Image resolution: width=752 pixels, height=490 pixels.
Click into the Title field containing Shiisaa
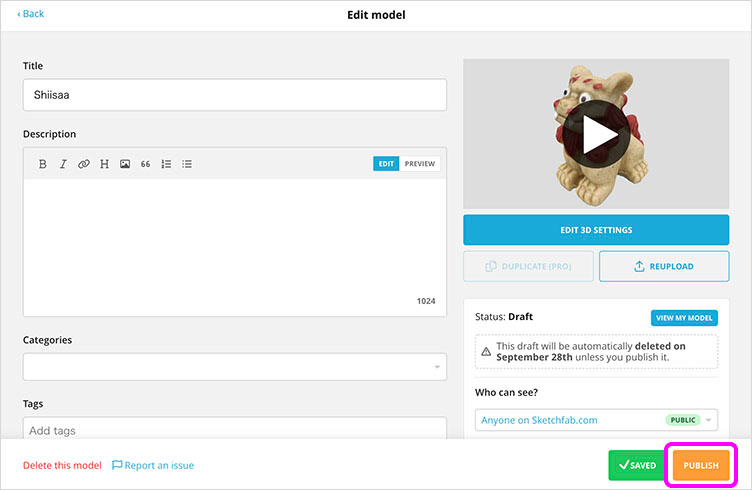click(235, 95)
